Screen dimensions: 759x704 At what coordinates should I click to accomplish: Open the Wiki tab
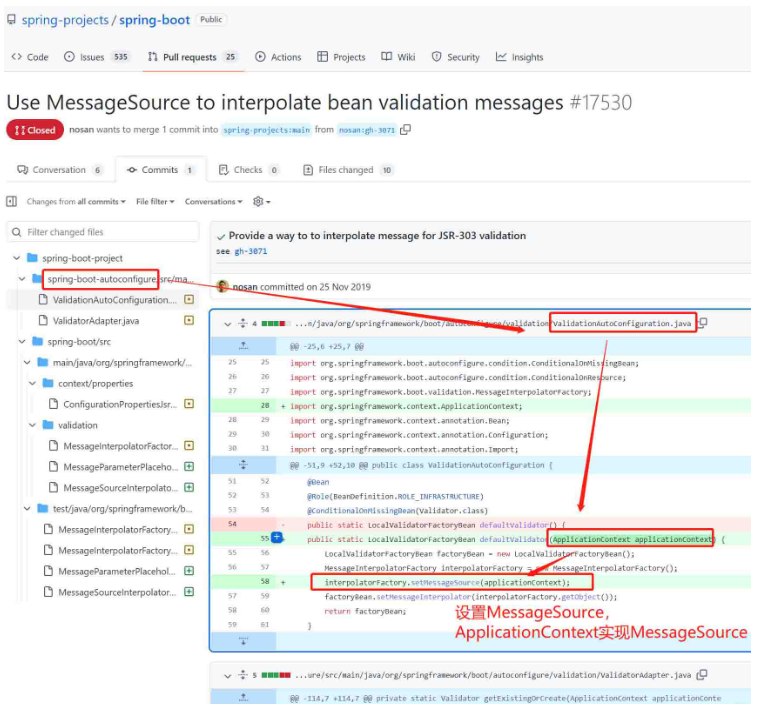tap(398, 57)
